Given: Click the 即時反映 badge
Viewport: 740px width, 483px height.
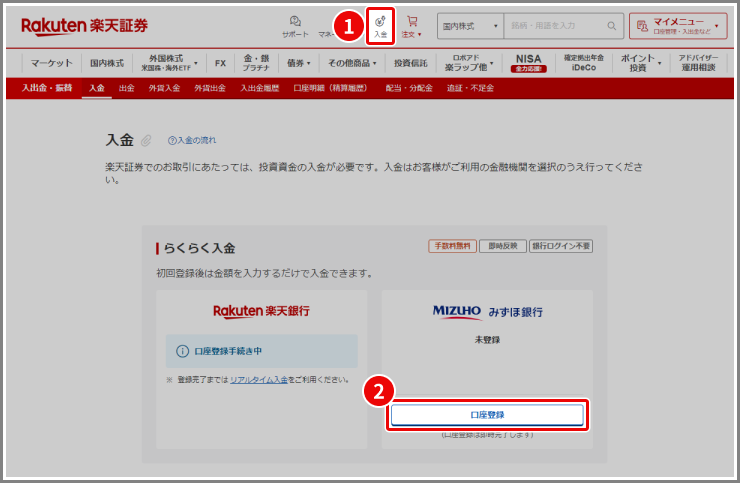Looking at the screenshot, I should [x=503, y=246].
